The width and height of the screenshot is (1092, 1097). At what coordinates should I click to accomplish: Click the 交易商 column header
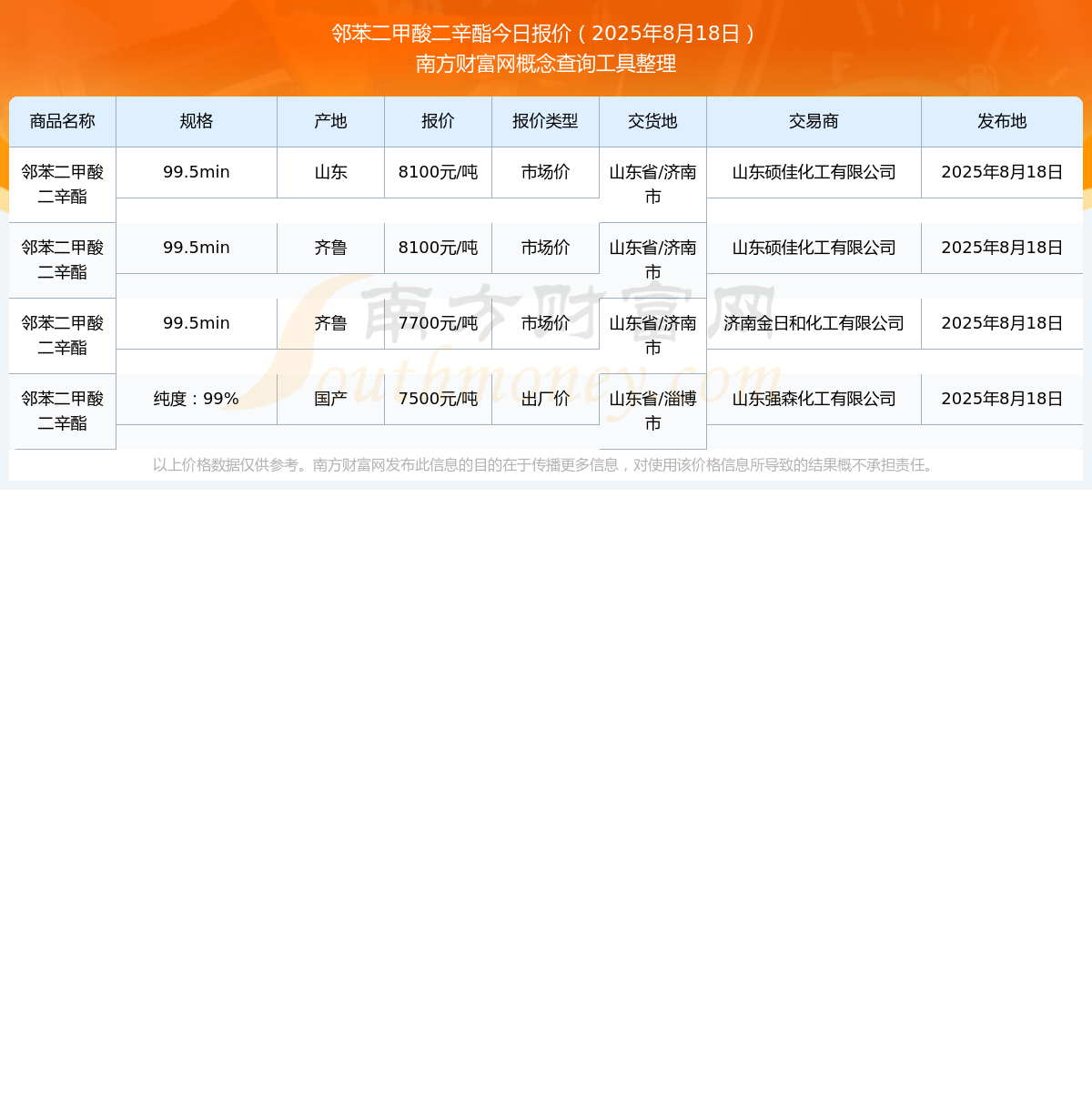point(814,121)
